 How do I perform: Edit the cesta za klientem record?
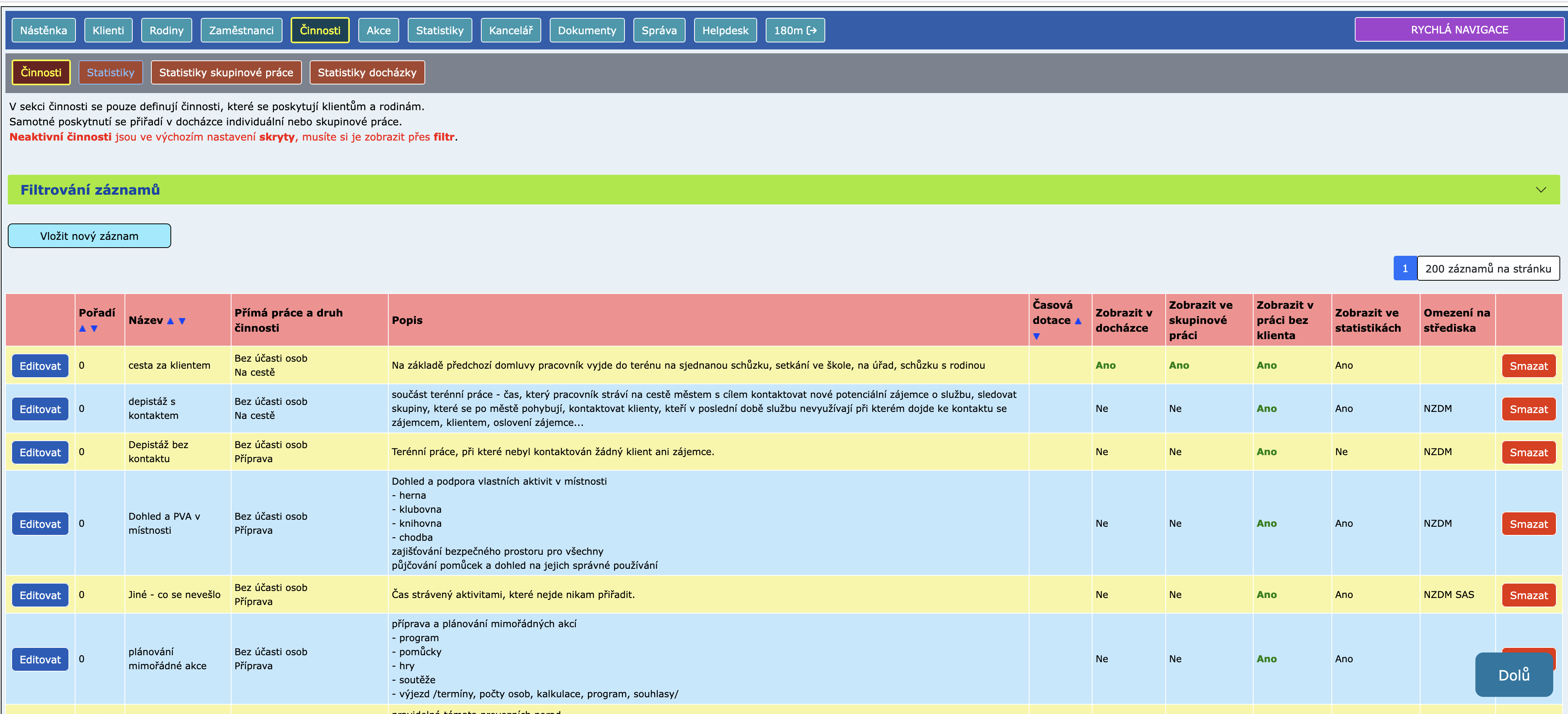pyautogui.click(x=40, y=366)
